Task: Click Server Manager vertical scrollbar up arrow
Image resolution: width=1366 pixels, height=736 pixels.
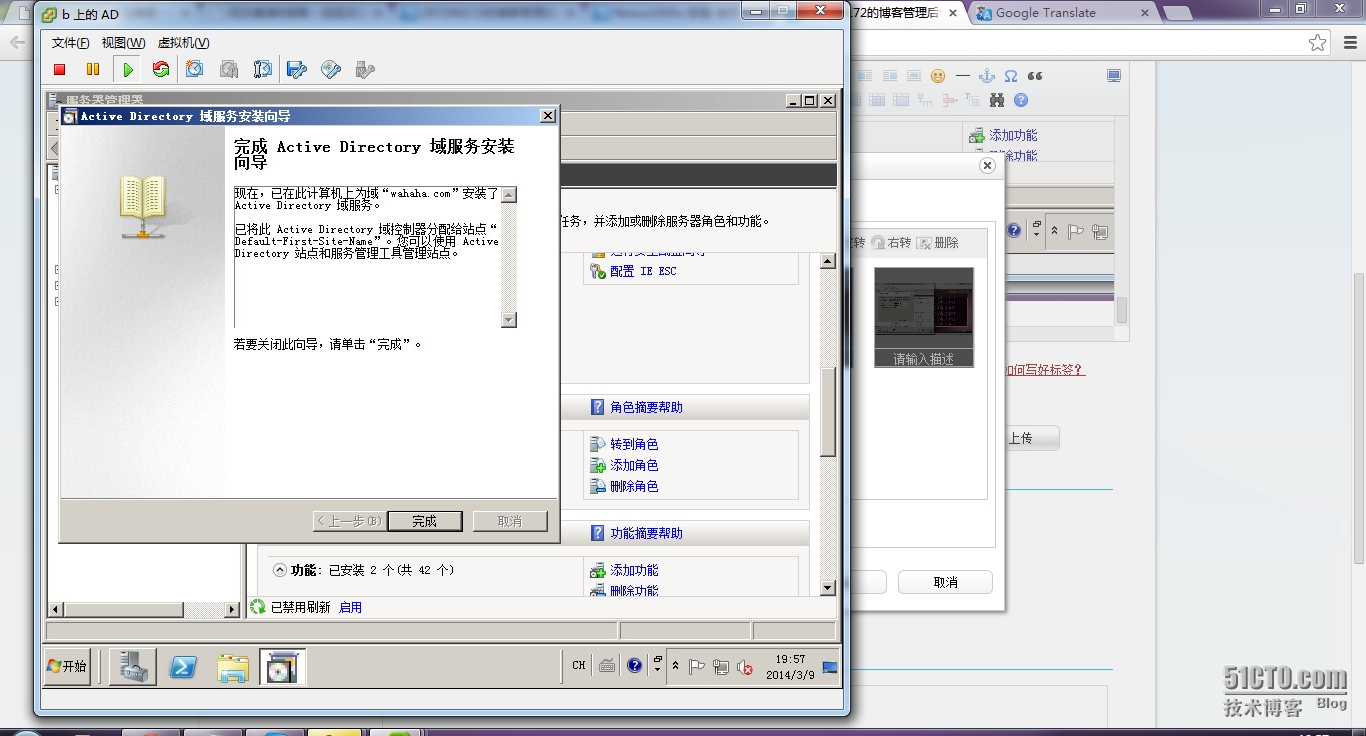Action: pos(827,262)
